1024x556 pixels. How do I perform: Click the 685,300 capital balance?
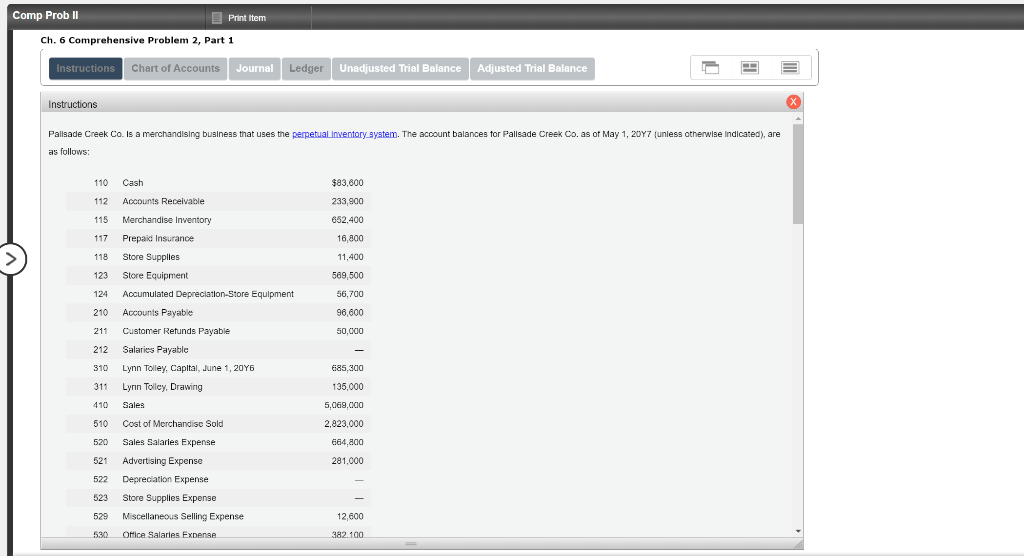click(x=347, y=368)
